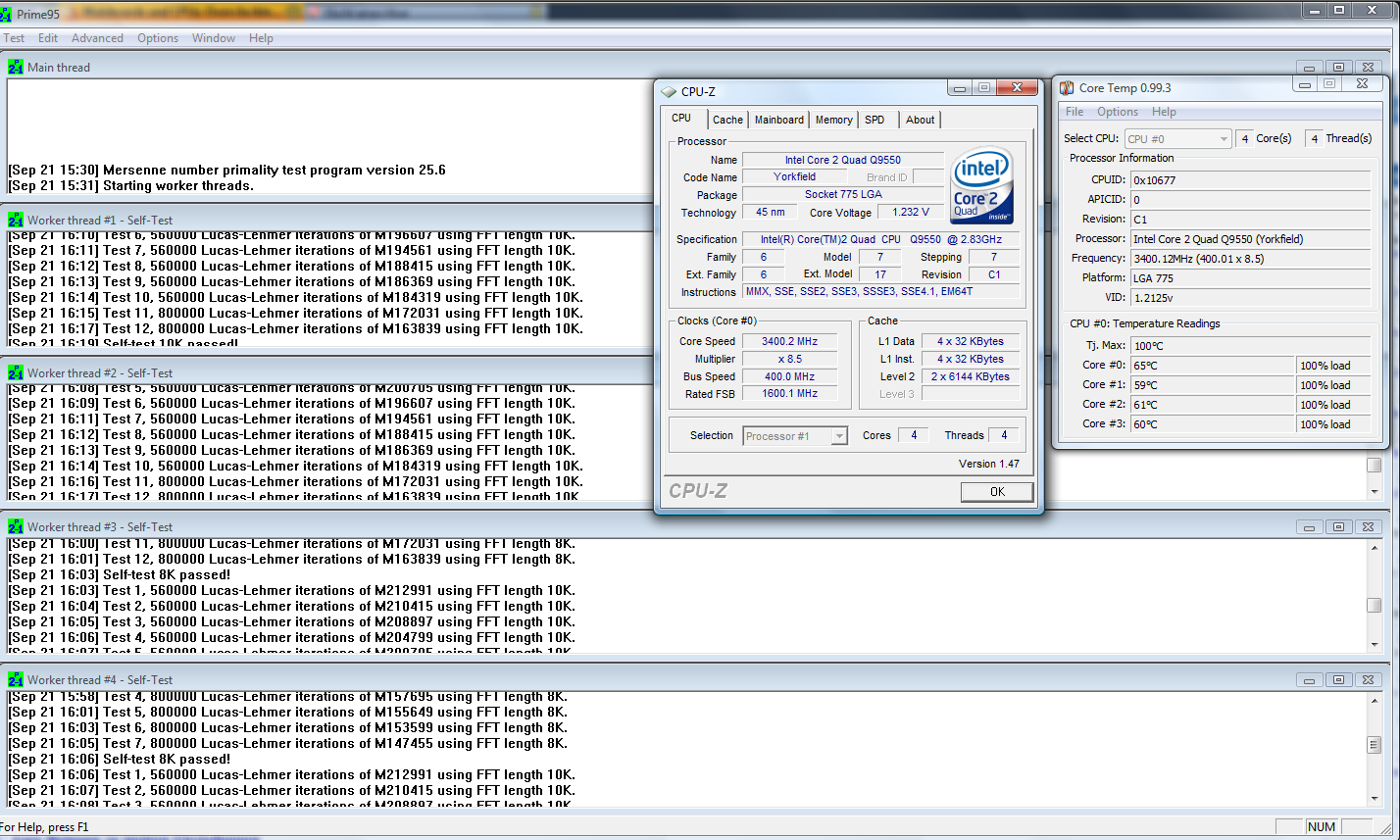The image size is (1400, 840).
Task: Open Core Temp Options menu
Action: [1118, 112]
